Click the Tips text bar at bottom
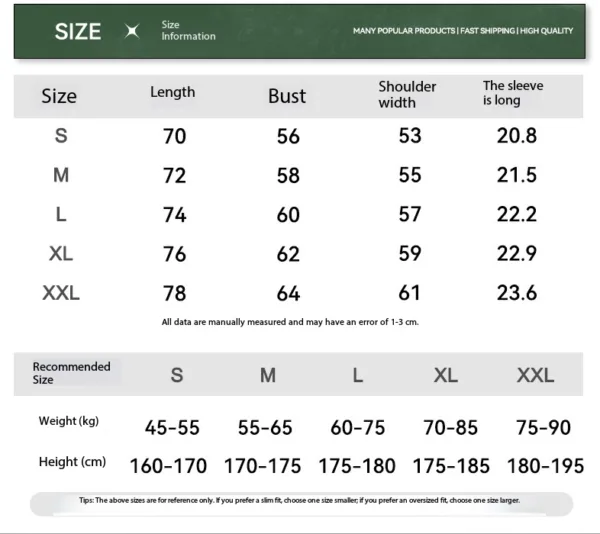This screenshot has height=534, width=600. pos(299,500)
